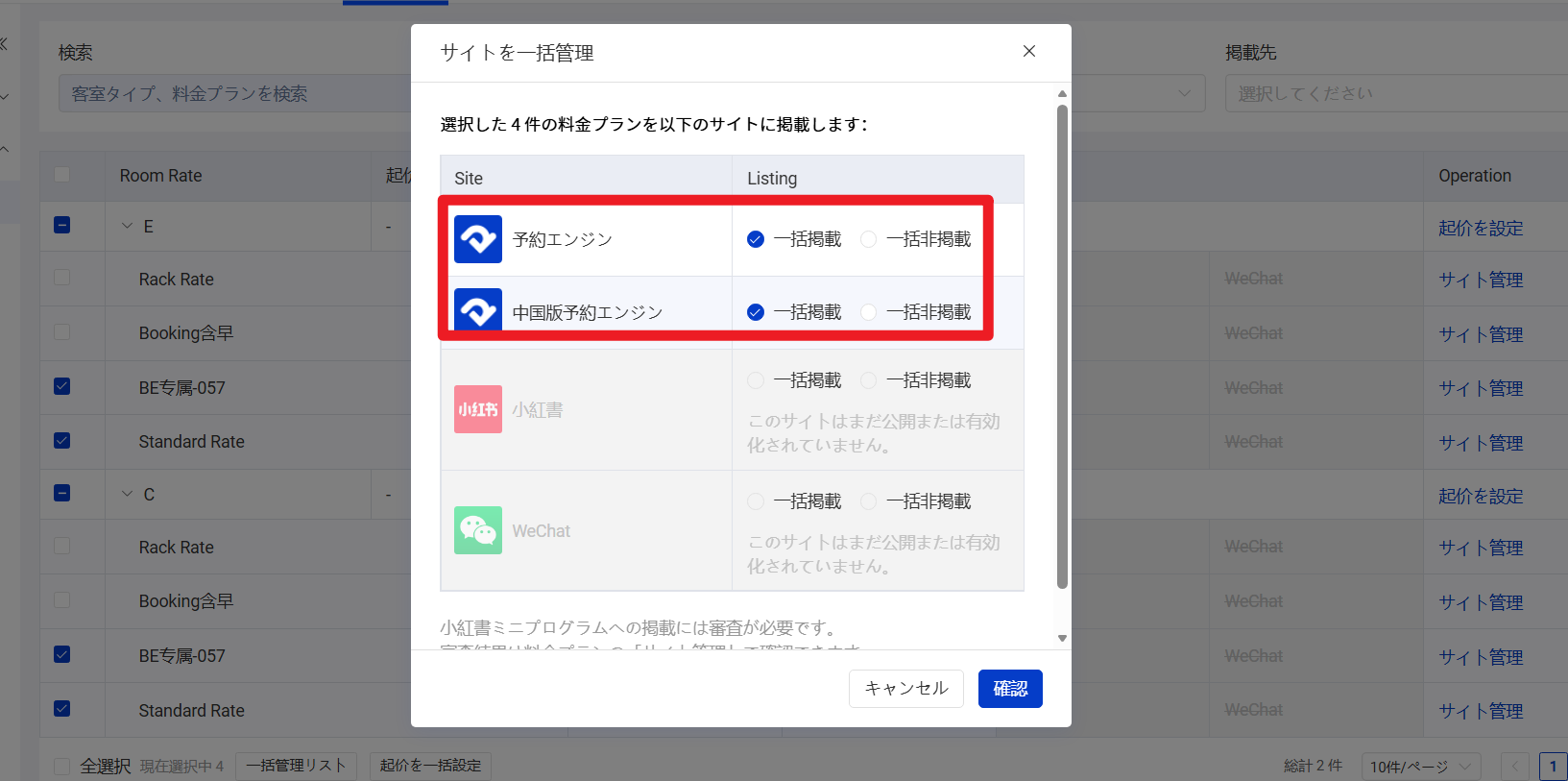Toggle the Rack Rate checkbox under E
Screen dimensions: 1568x781
62,278
